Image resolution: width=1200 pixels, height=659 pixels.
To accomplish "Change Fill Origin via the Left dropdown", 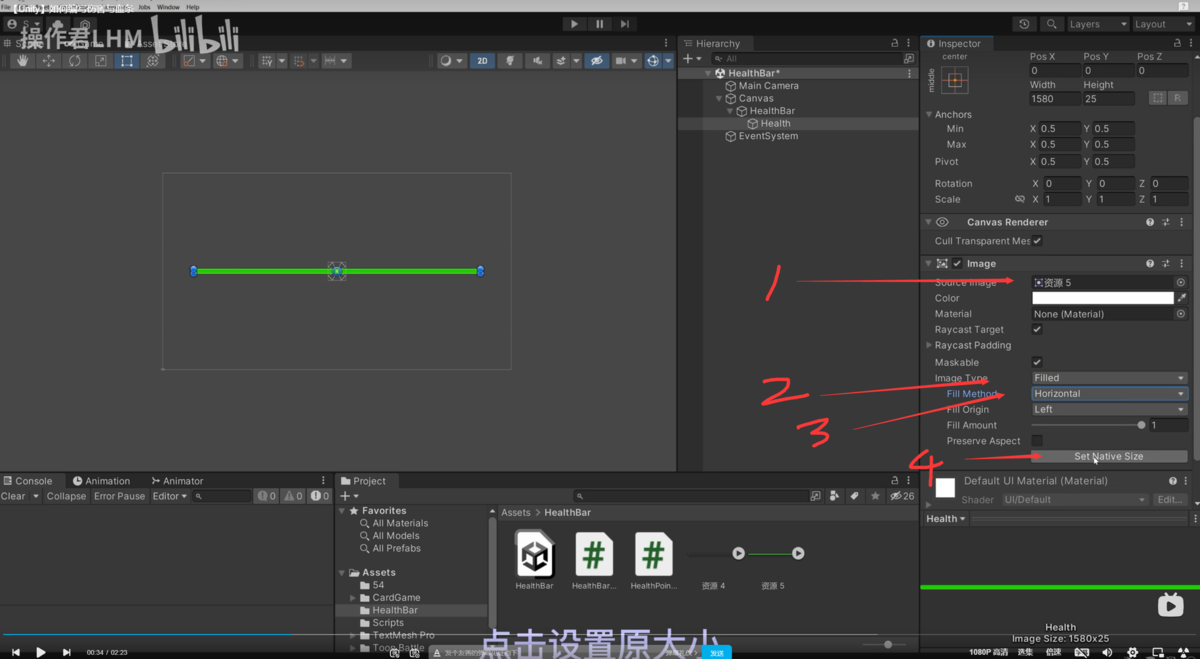I will 1108,409.
